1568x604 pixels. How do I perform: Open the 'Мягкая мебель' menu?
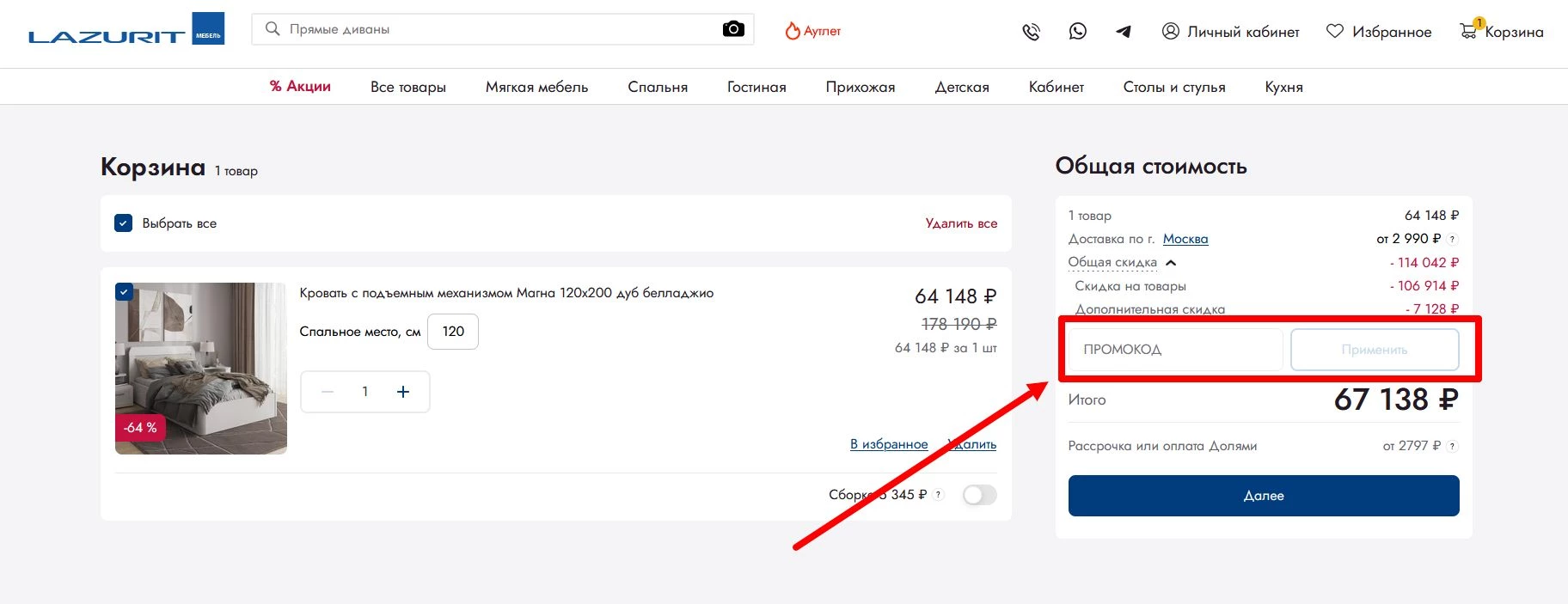[536, 87]
